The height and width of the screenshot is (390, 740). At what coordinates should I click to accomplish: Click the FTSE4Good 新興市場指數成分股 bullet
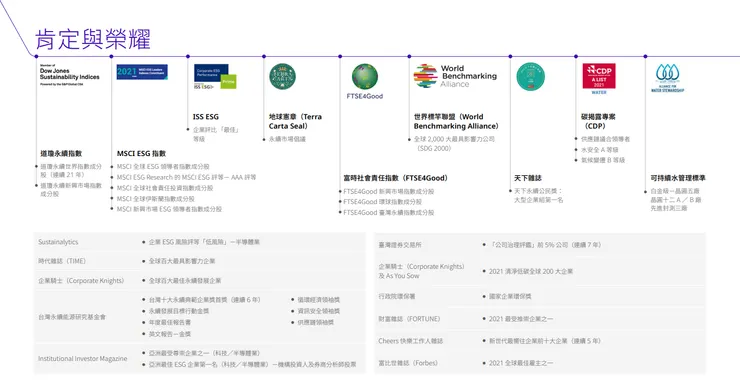click(388, 192)
